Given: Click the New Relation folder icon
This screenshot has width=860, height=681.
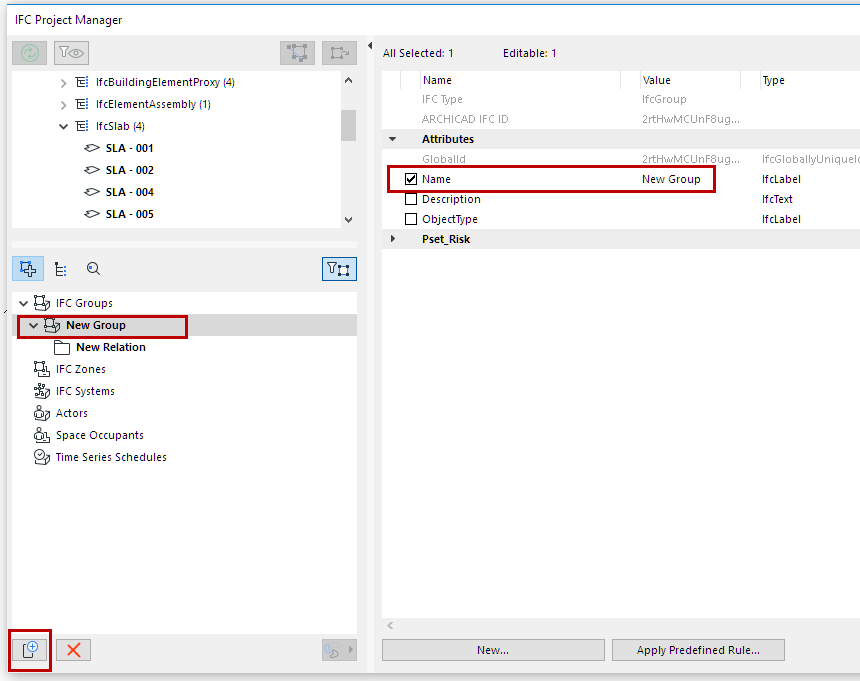Looking at the screenshot, I should click(x=62, y=348).
